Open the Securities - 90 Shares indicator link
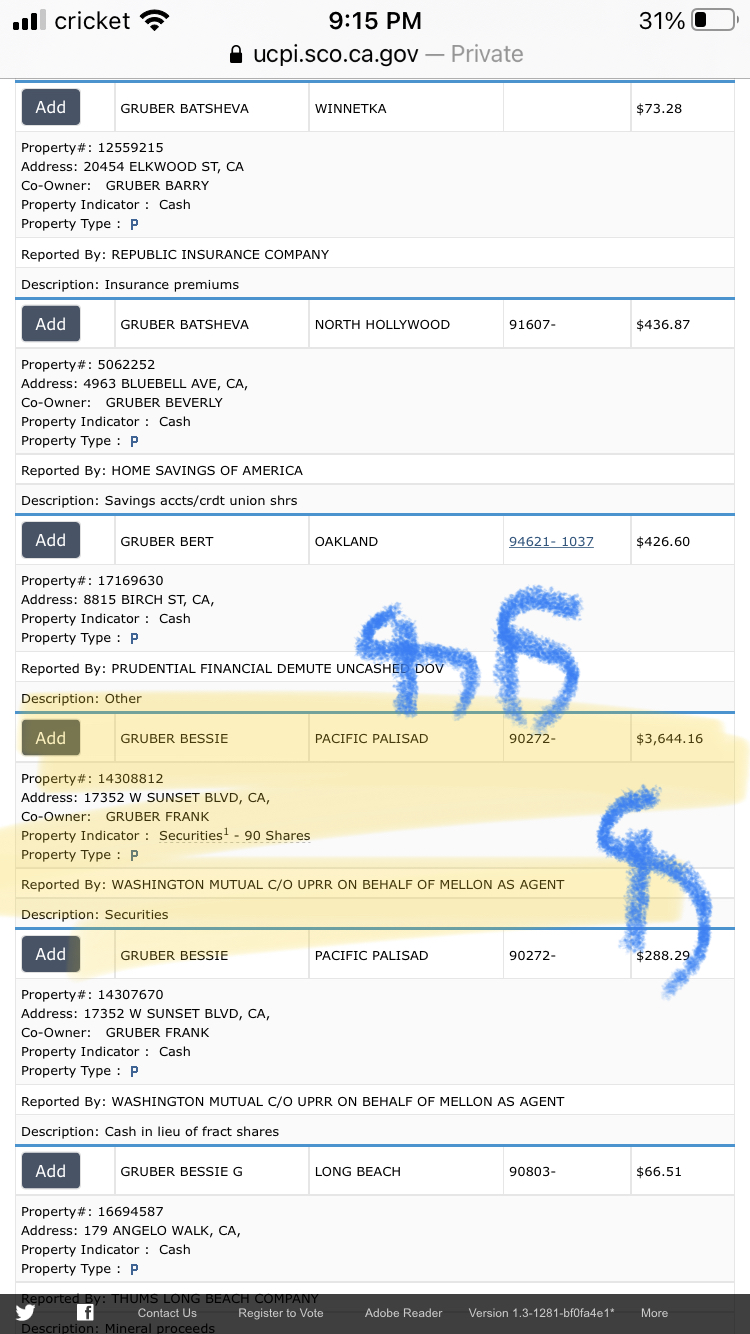The width and height of the screenshot is (750, 1334). (235, 835)
